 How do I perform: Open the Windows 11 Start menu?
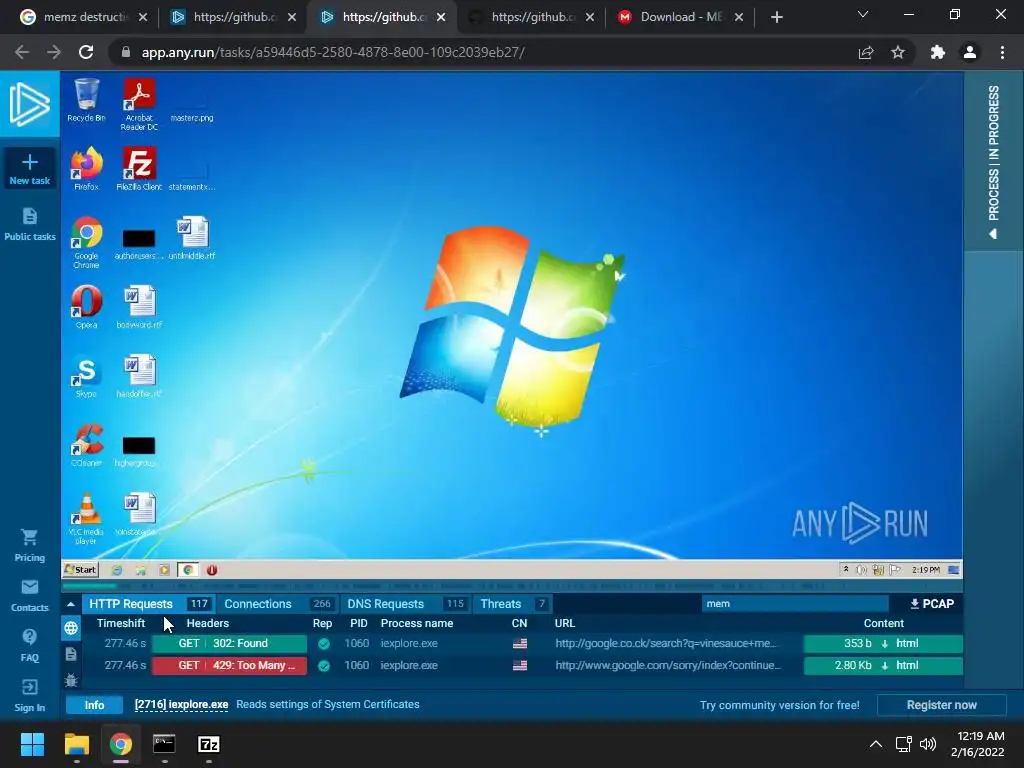[x=32, y=744]
